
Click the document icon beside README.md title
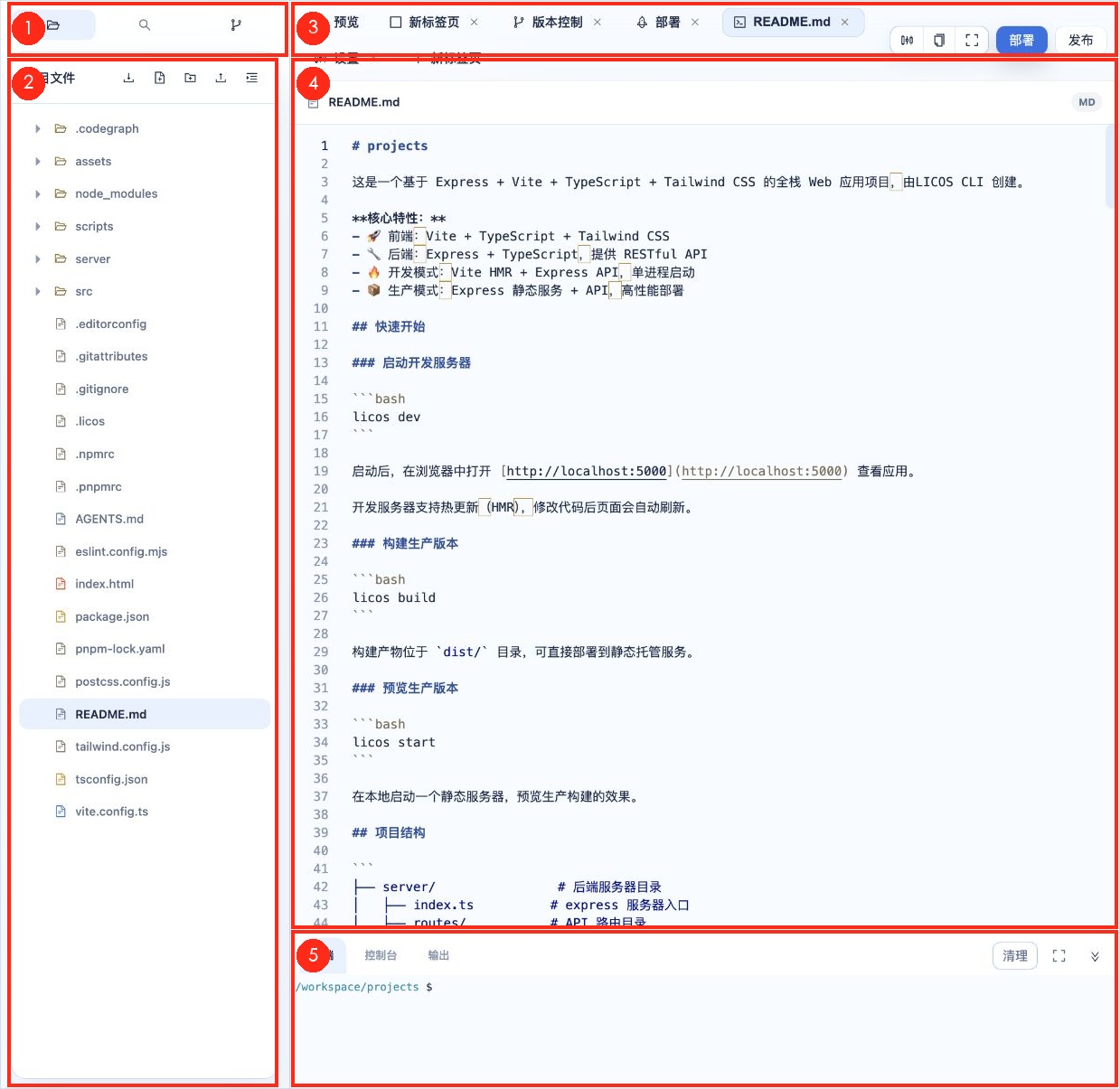pyautogui.click(x=313, y=103)
